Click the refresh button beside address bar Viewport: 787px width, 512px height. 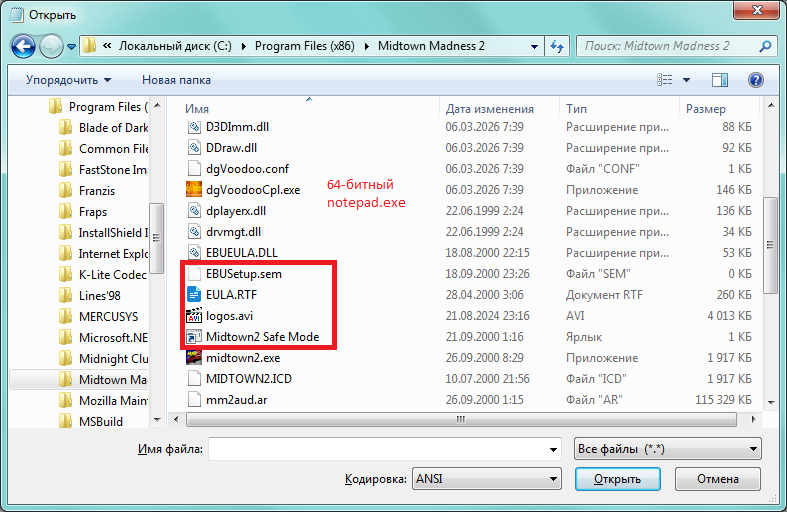point(557,47)
